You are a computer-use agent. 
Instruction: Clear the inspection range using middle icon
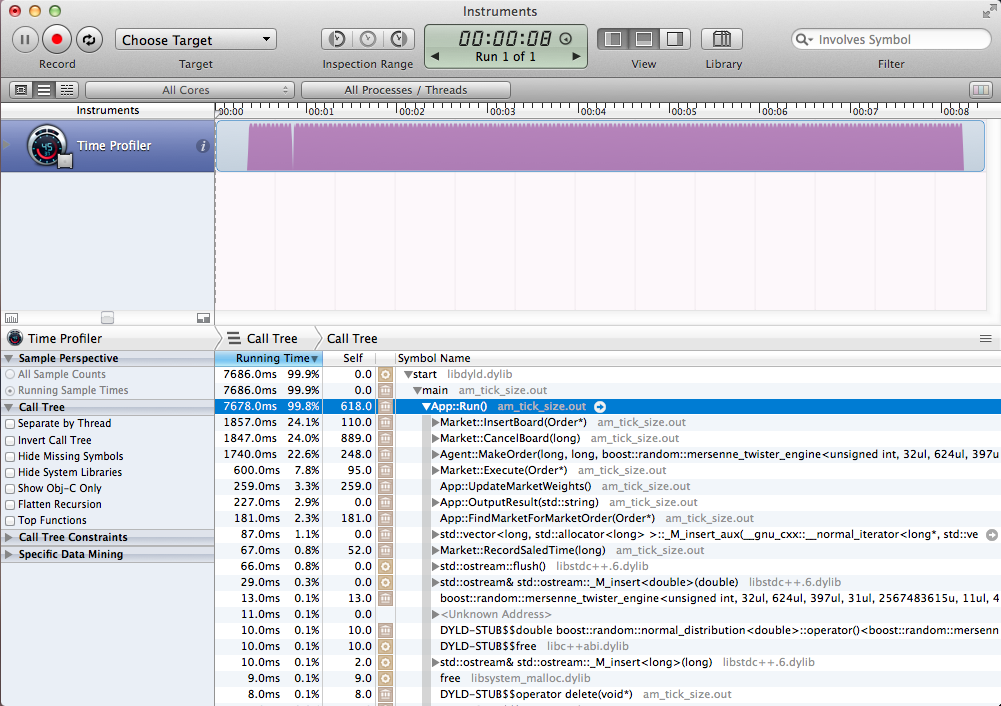point(367,38)
